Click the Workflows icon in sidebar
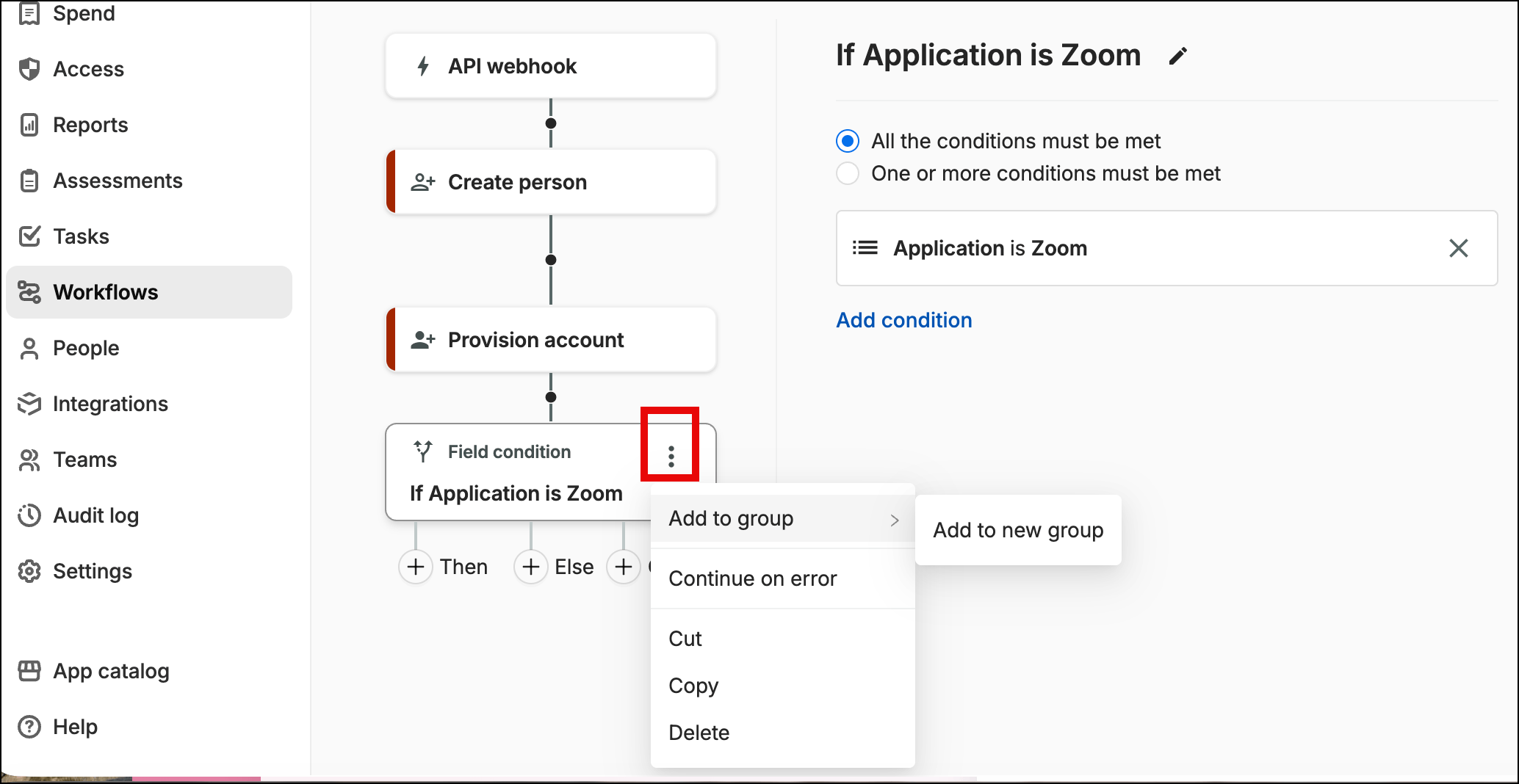This screenshot has height=784, width=1519. [x=29, y=292]
